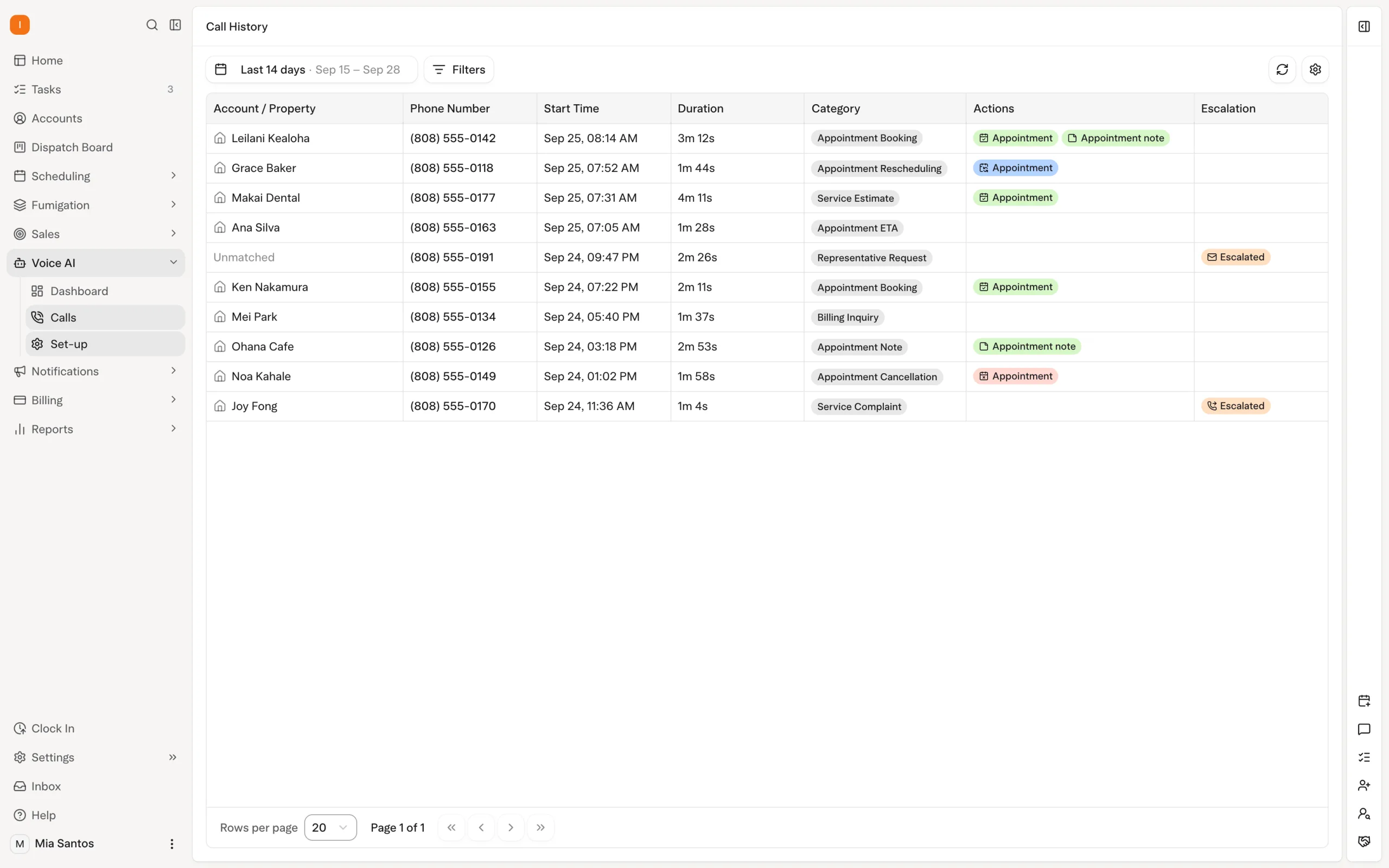
Task: Change the Last 14 days date range
Action: click(311, 69)
